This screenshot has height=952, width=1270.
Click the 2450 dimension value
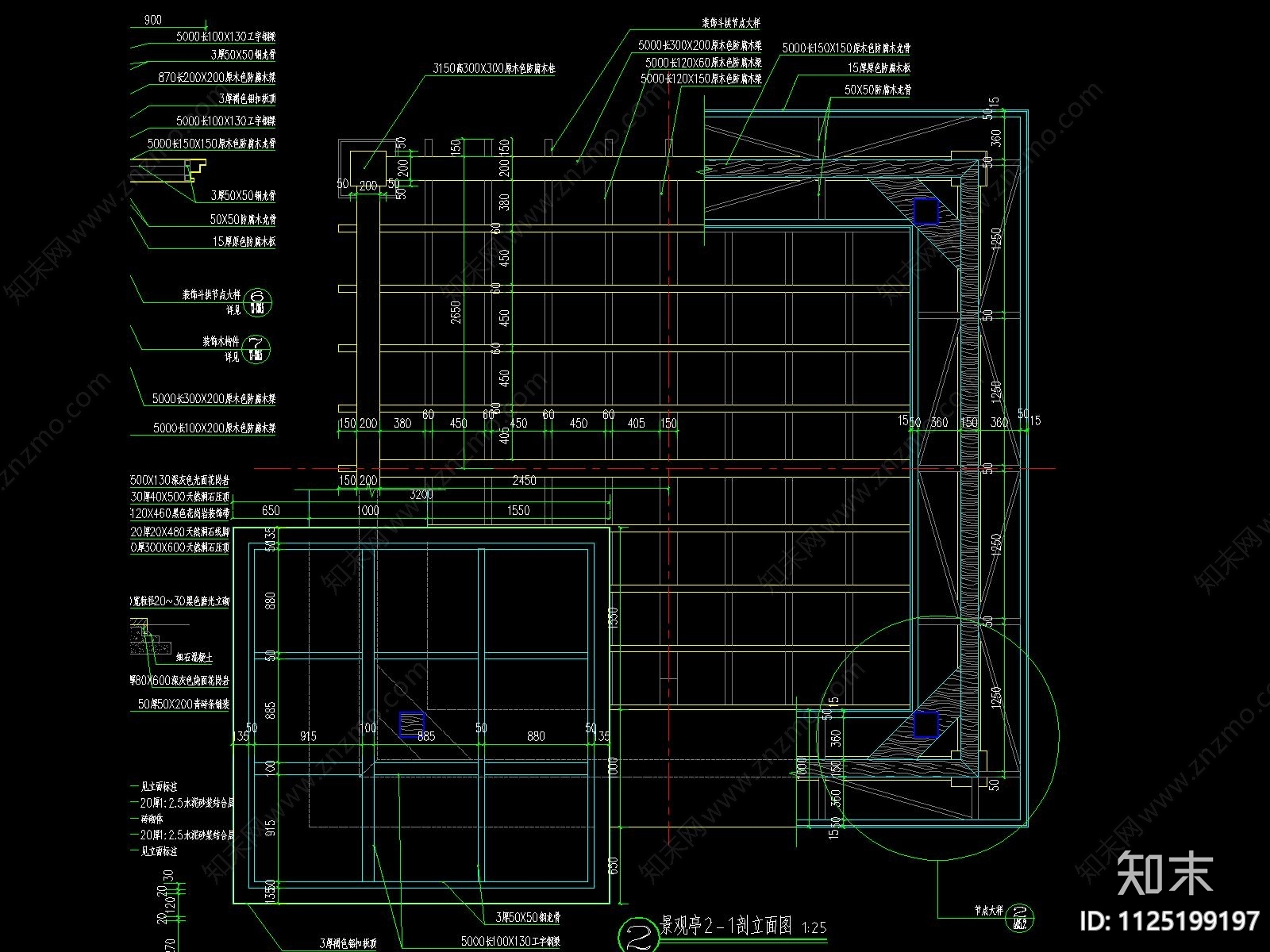(x=524, y=480)
